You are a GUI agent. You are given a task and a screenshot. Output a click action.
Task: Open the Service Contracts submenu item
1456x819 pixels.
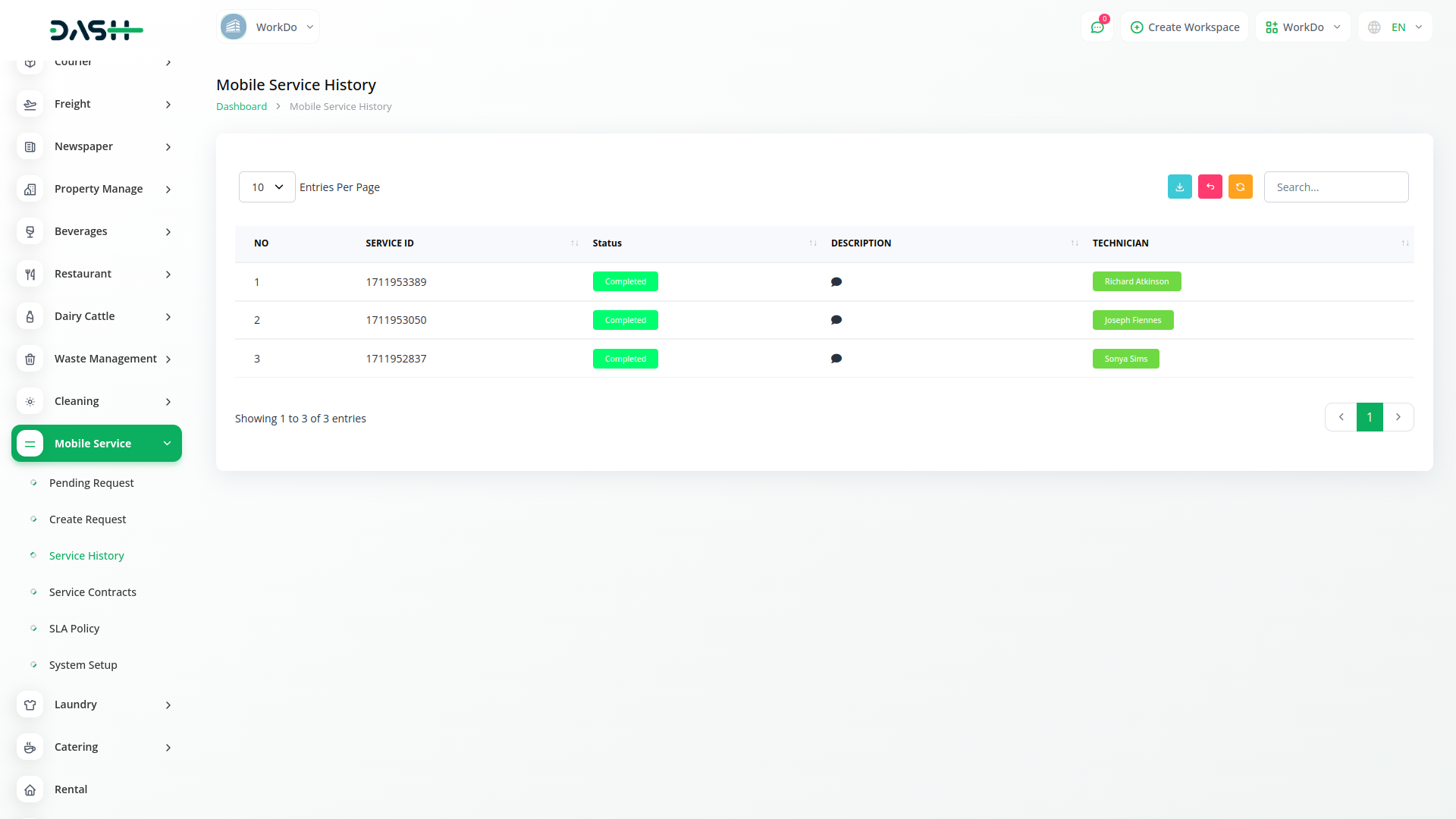[x=93, y=592]
